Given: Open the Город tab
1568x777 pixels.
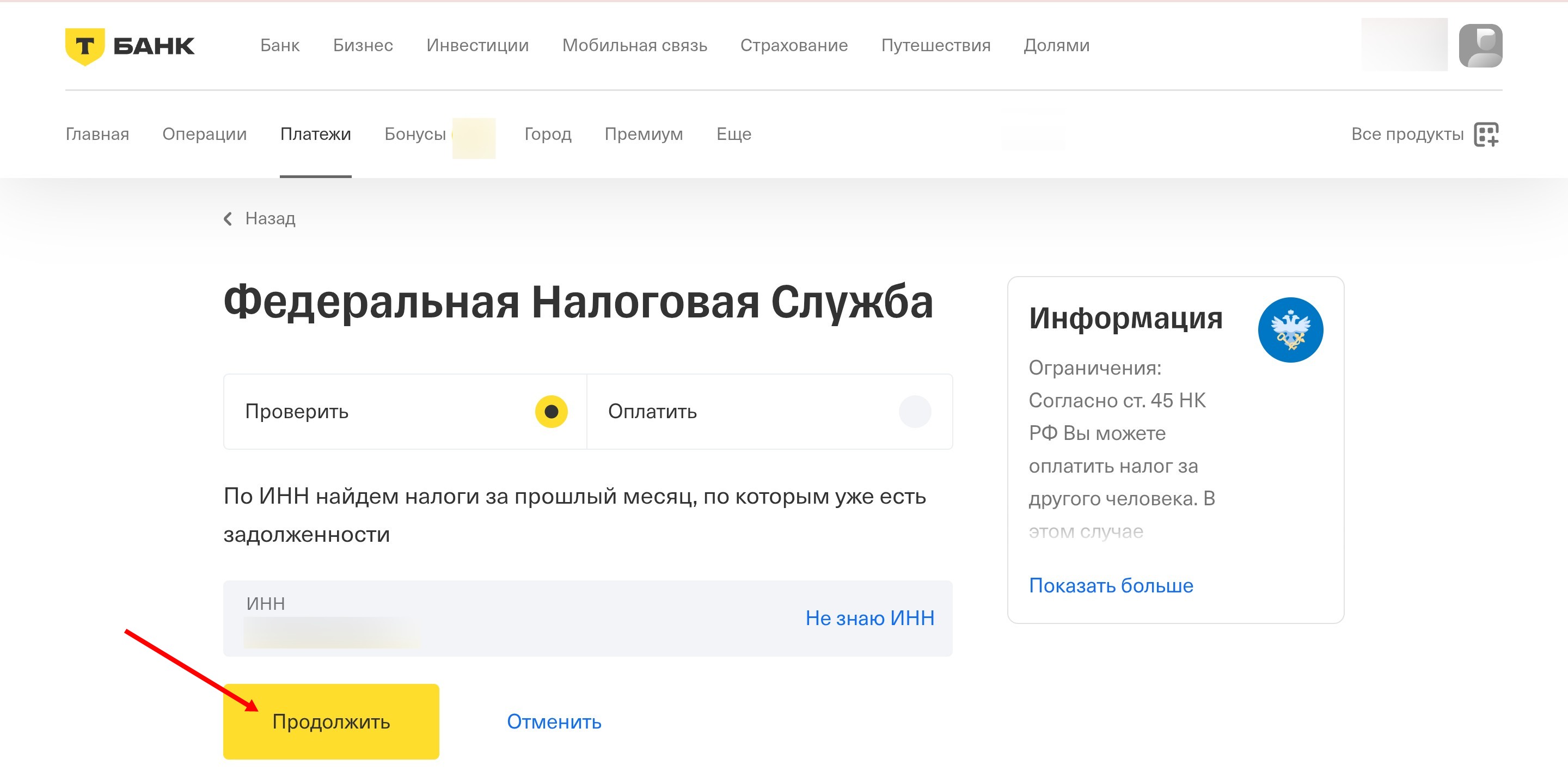Looking at the screenshot, I should [x=548, y=134].
